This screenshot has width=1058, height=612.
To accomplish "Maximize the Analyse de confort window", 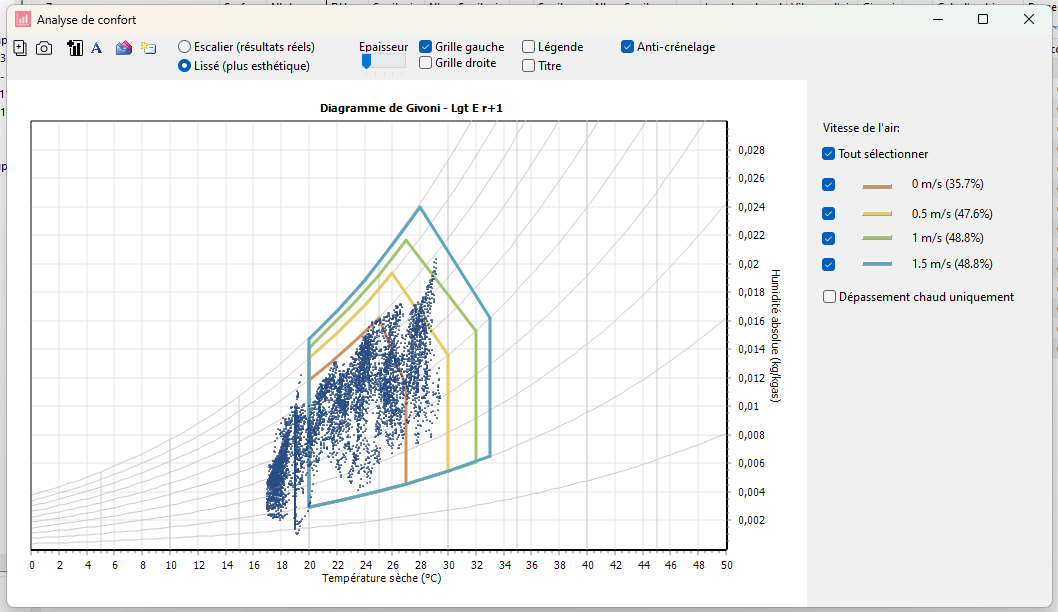I will (x=983, y=19).
